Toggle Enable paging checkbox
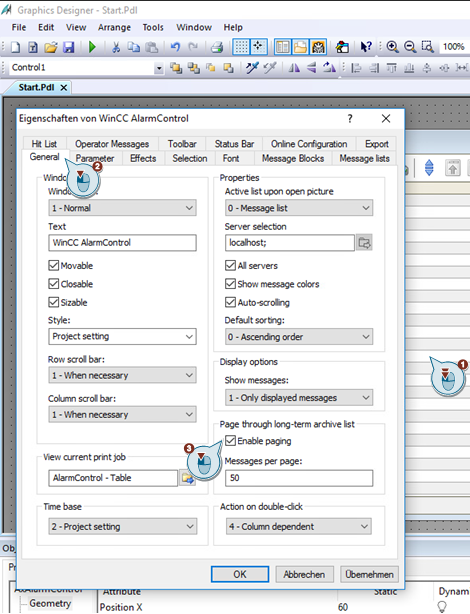 click(230, 441)
